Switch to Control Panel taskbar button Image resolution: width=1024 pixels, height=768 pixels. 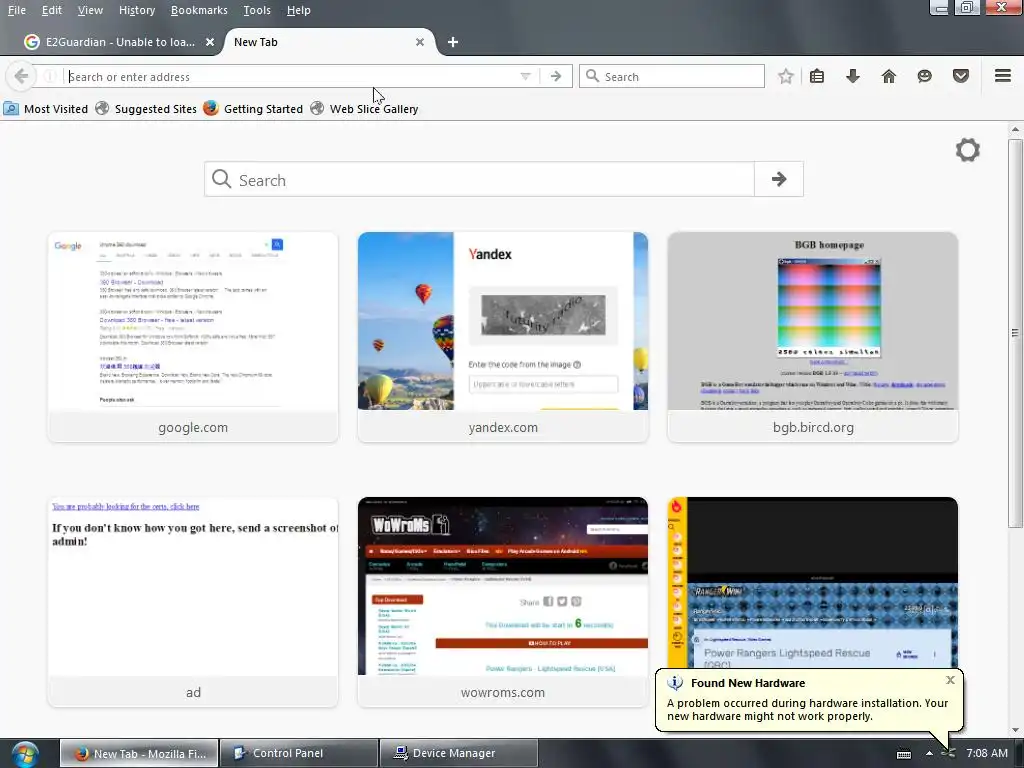298,753
